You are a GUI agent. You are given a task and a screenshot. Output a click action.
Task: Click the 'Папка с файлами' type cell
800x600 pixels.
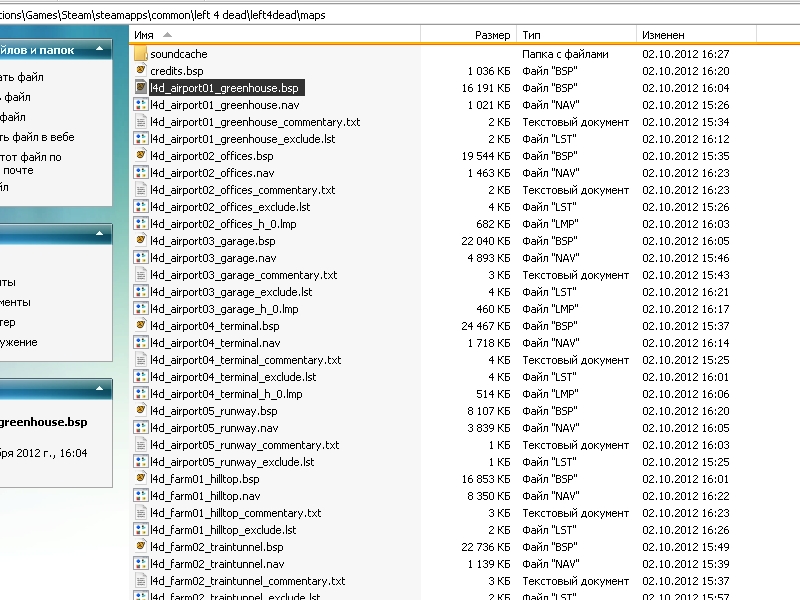click(x=565, y=54)
